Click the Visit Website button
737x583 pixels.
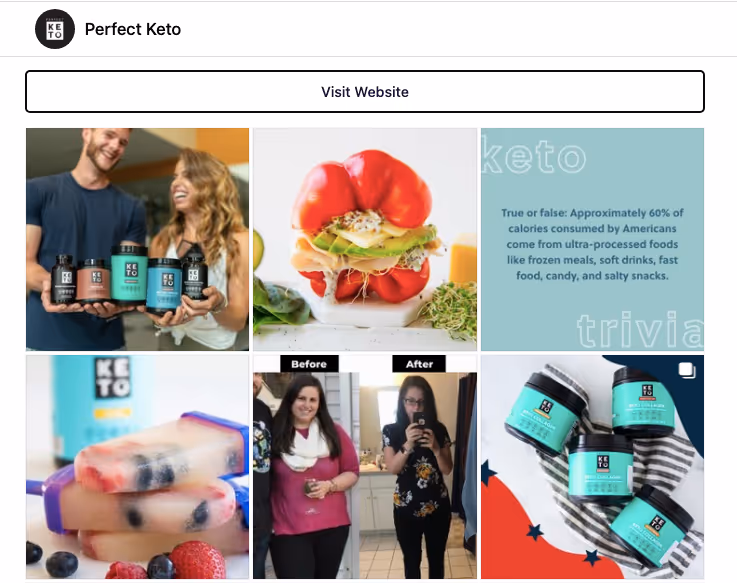[x=365, y=92]
